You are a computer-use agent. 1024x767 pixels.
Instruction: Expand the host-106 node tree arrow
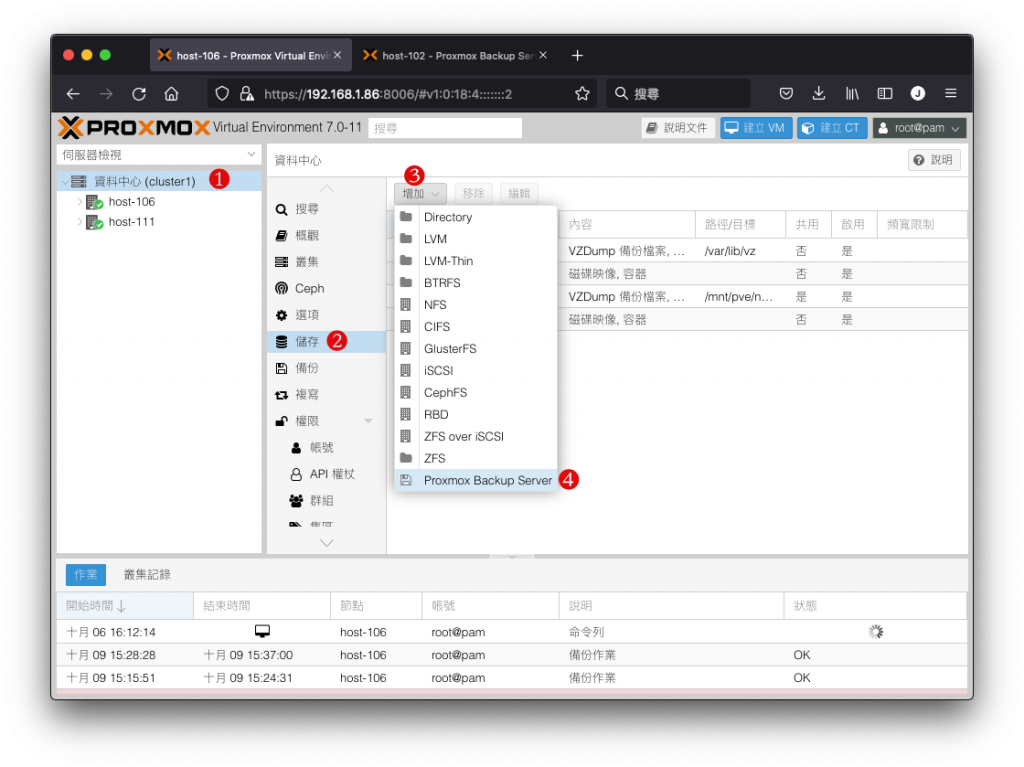80,202
